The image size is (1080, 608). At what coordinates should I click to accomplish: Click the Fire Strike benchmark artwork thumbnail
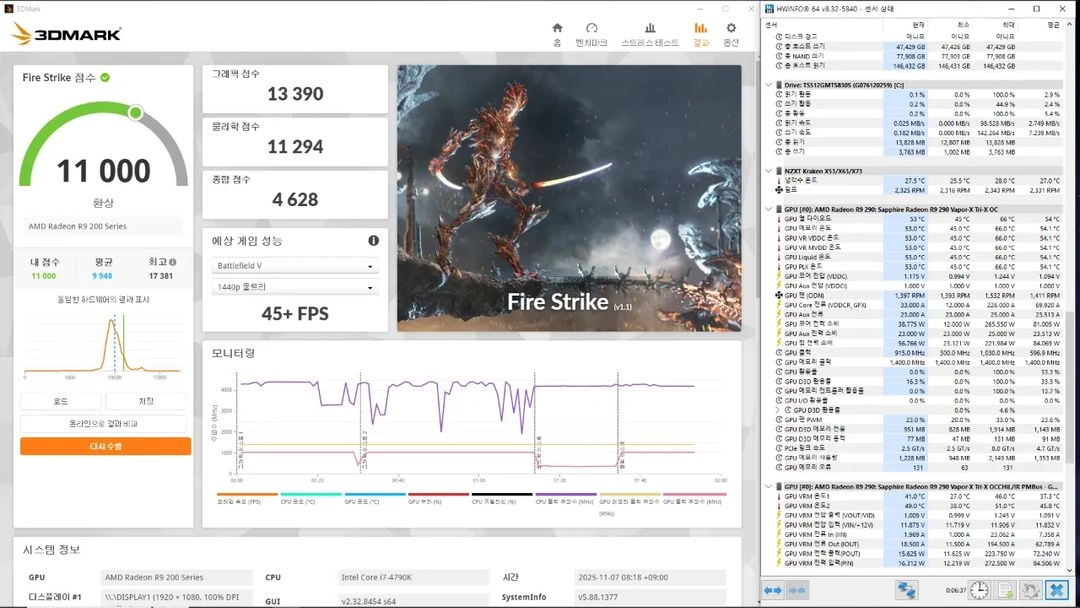click(569, 198)
